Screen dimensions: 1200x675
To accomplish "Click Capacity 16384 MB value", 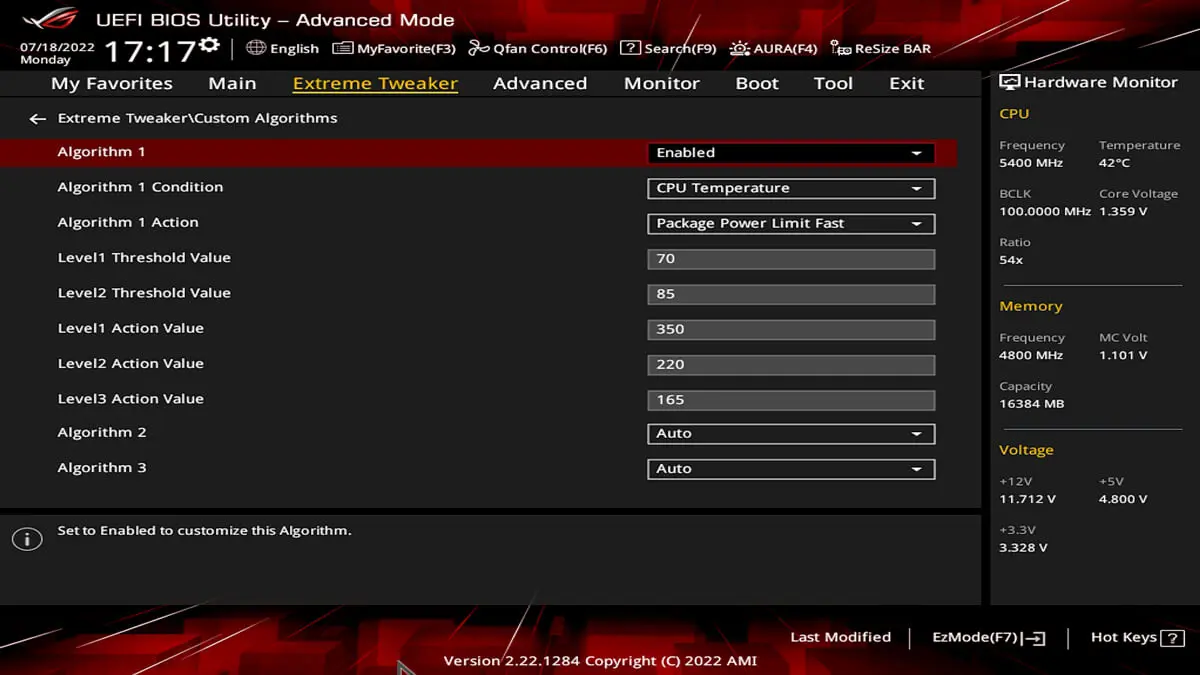I will coord(1032,403).
